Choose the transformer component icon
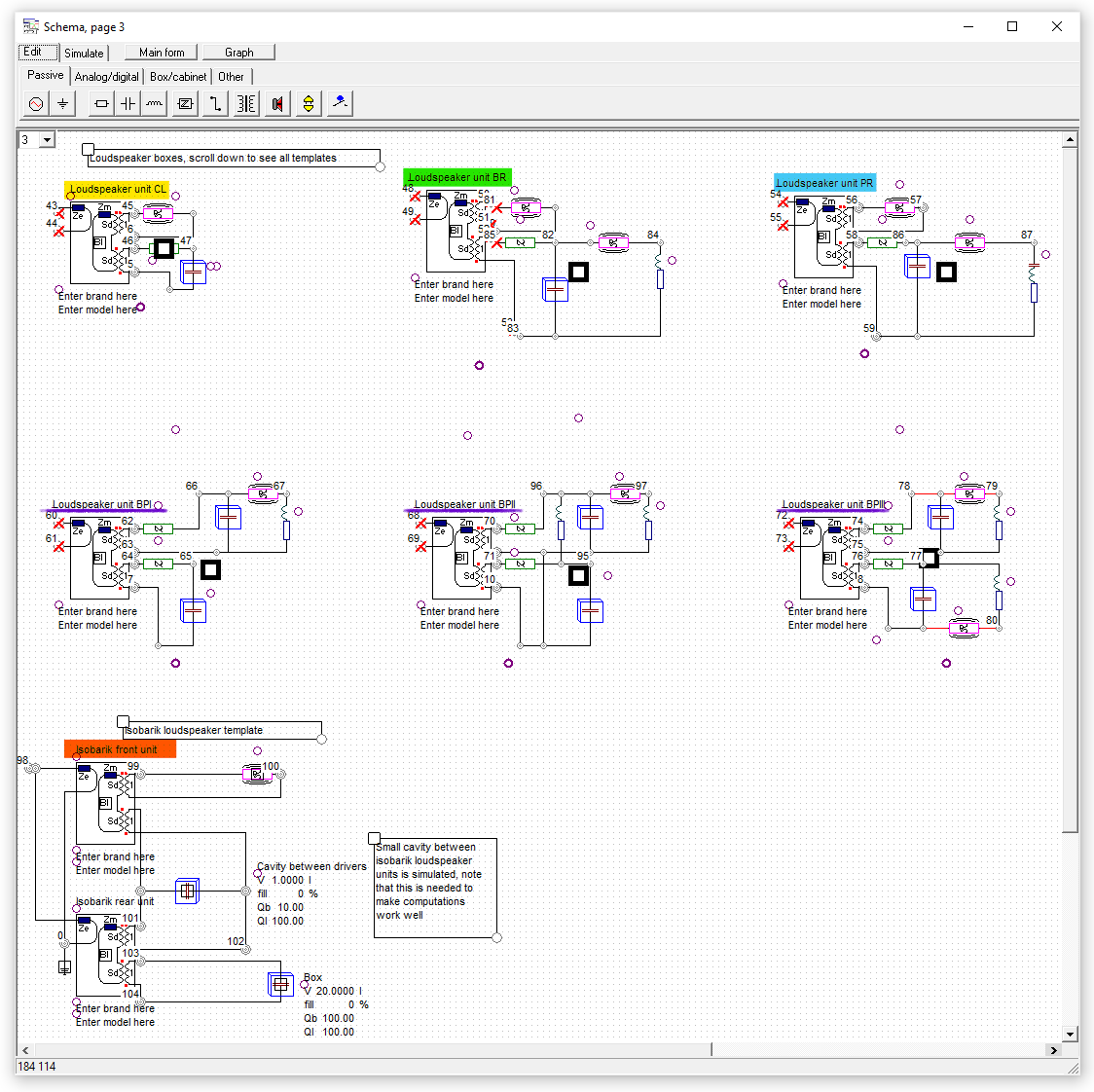Image resolution: width=1094 pixels, height=1092 pixels. [246, 103]
